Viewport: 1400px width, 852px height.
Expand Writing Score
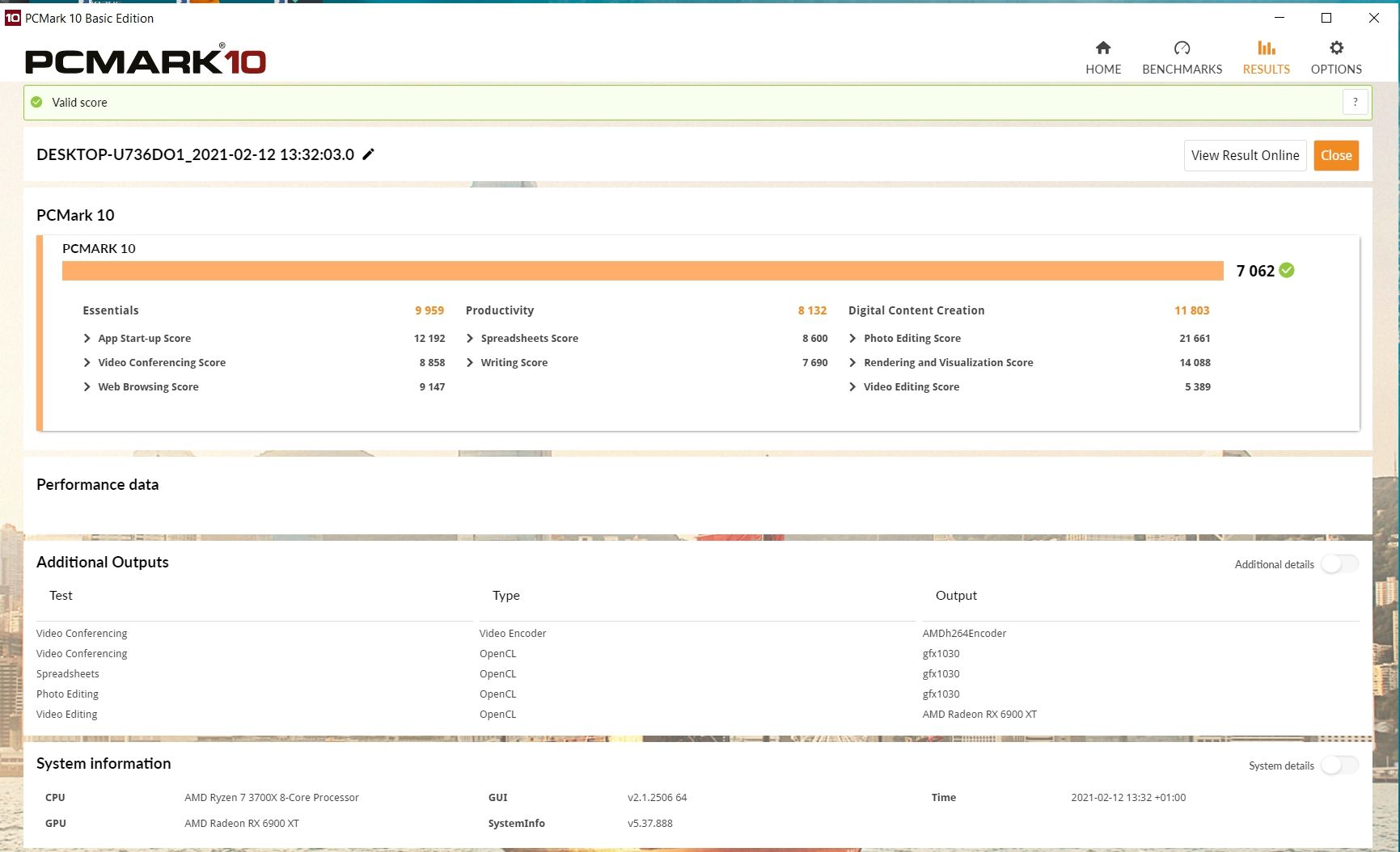point(470,362)
